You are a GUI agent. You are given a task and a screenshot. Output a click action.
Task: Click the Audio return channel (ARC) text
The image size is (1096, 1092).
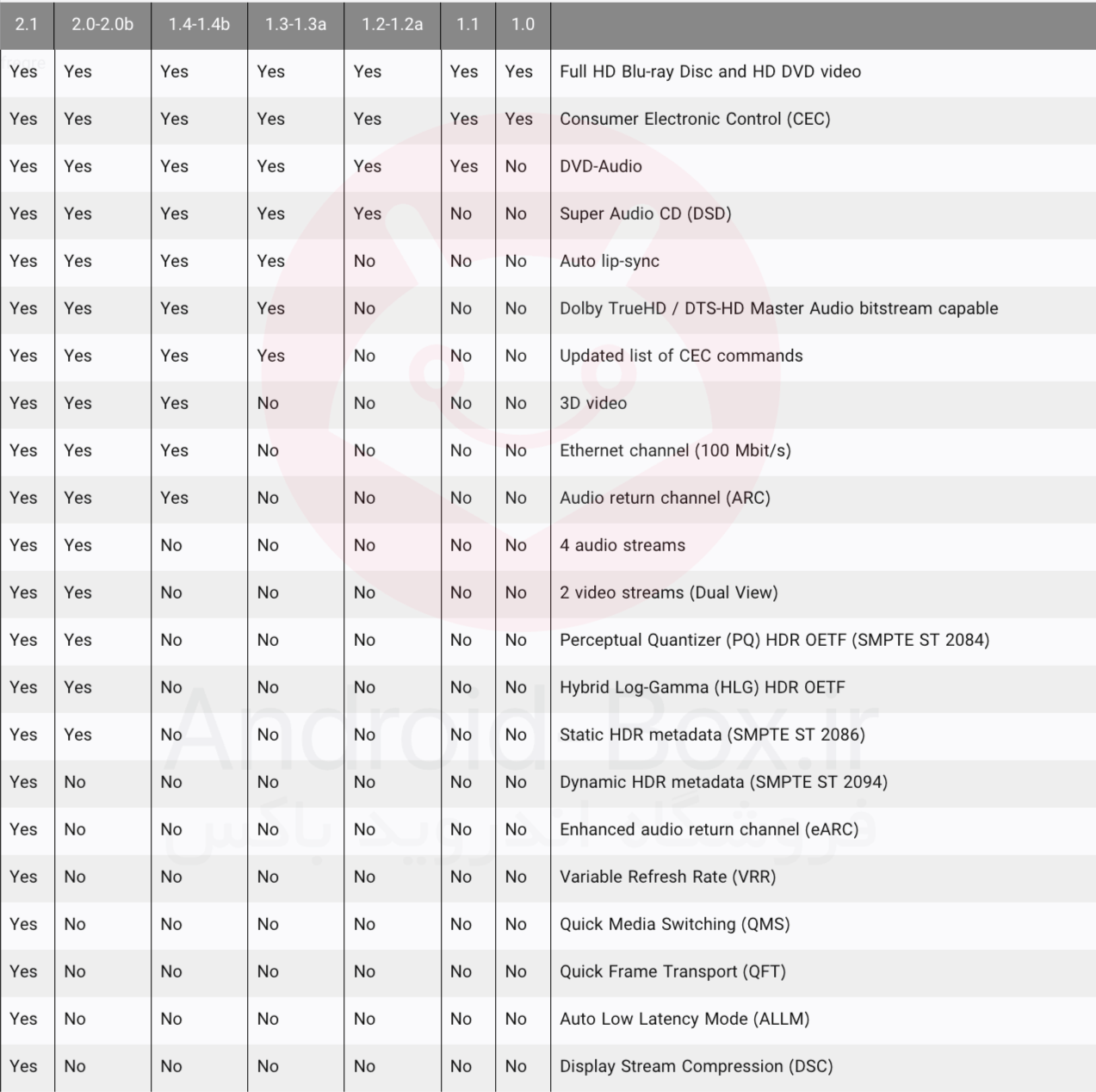665,498
